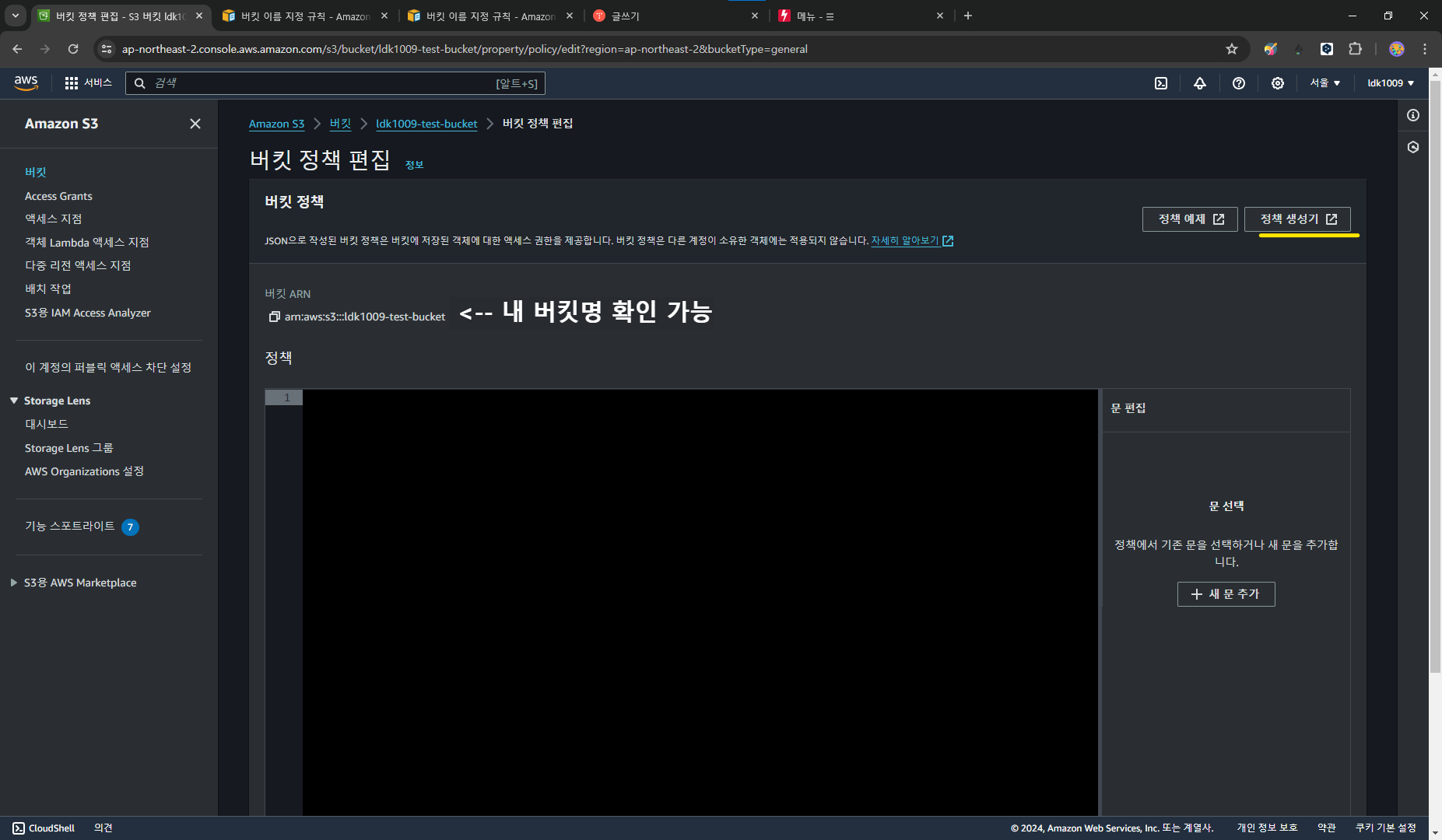
Task: Open 액세스 지점 in the sidebar
Action: tap(53, 219)
